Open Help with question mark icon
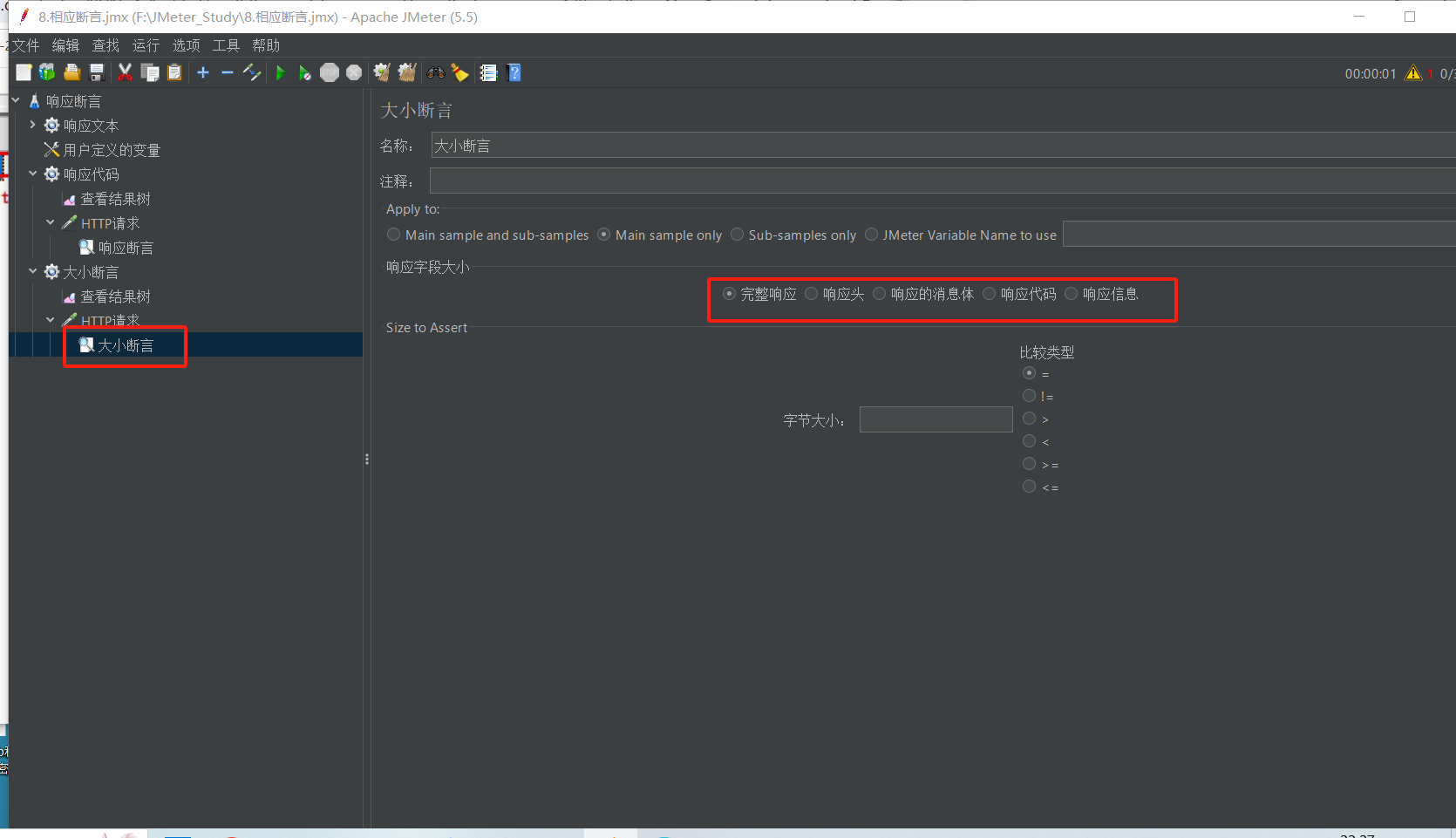1456x838 pixels. (514, 72)
